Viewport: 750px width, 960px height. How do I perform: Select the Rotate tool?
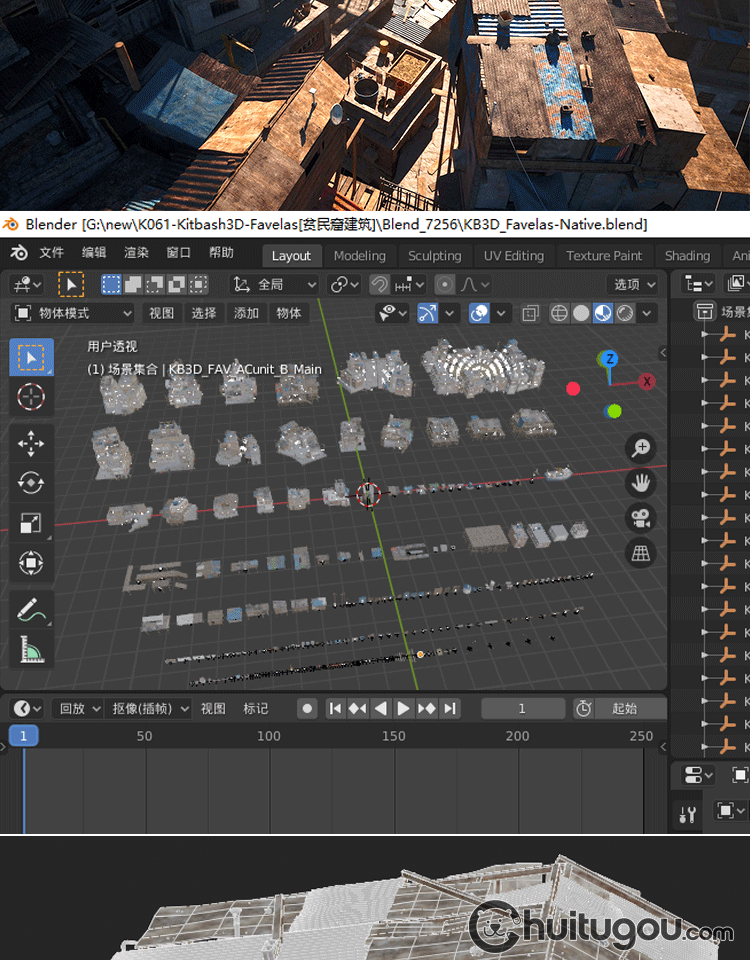[31, 483]
